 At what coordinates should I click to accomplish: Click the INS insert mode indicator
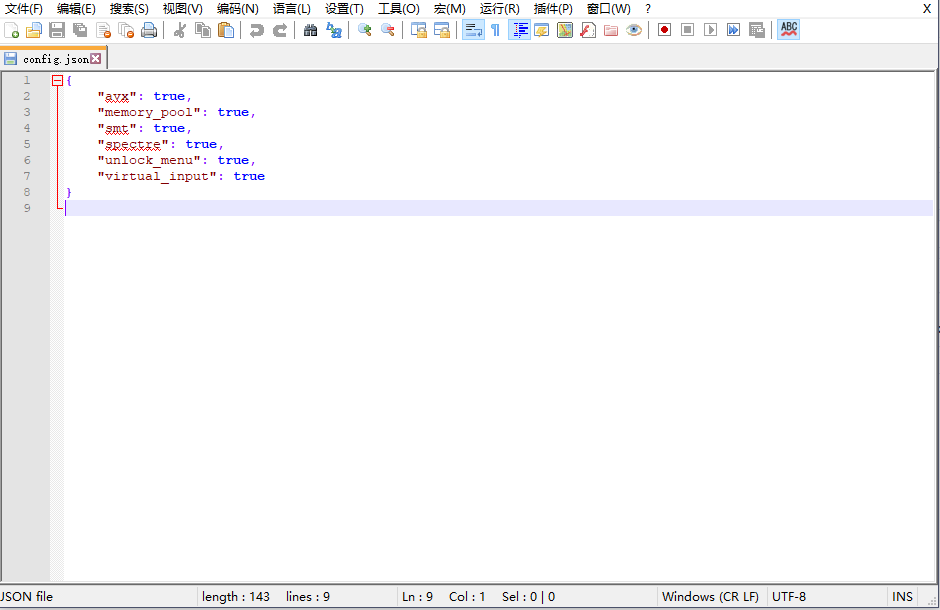[902, 597]
